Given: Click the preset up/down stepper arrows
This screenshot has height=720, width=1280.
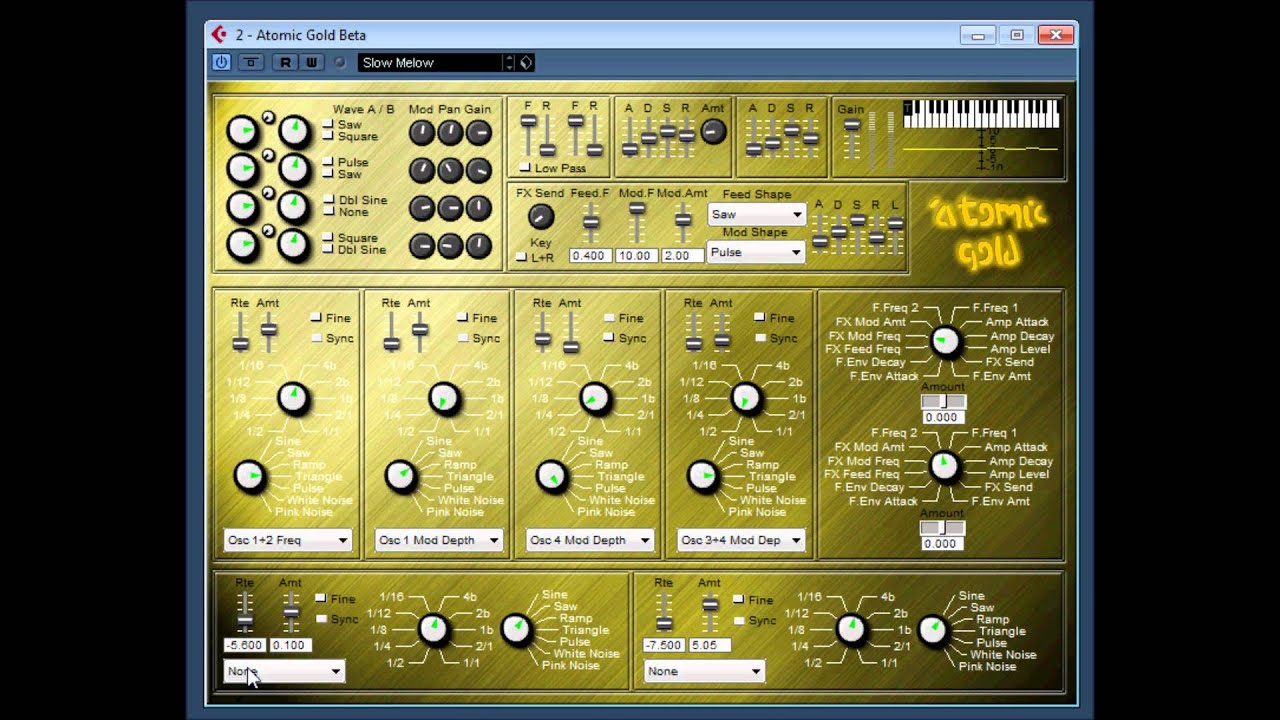Looking at the screenshot, I should click(x=509, y=62).
